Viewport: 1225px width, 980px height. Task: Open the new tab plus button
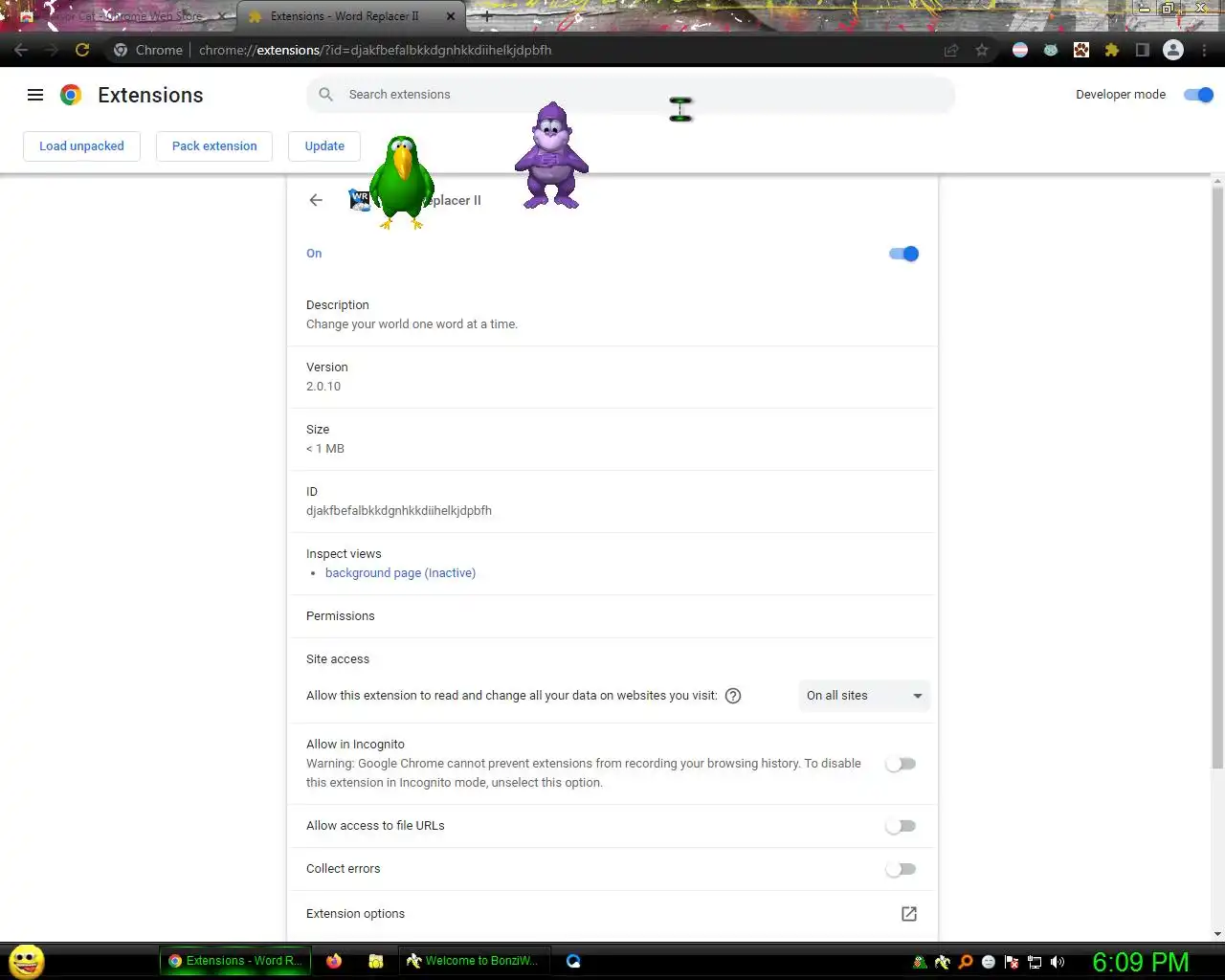486,16
